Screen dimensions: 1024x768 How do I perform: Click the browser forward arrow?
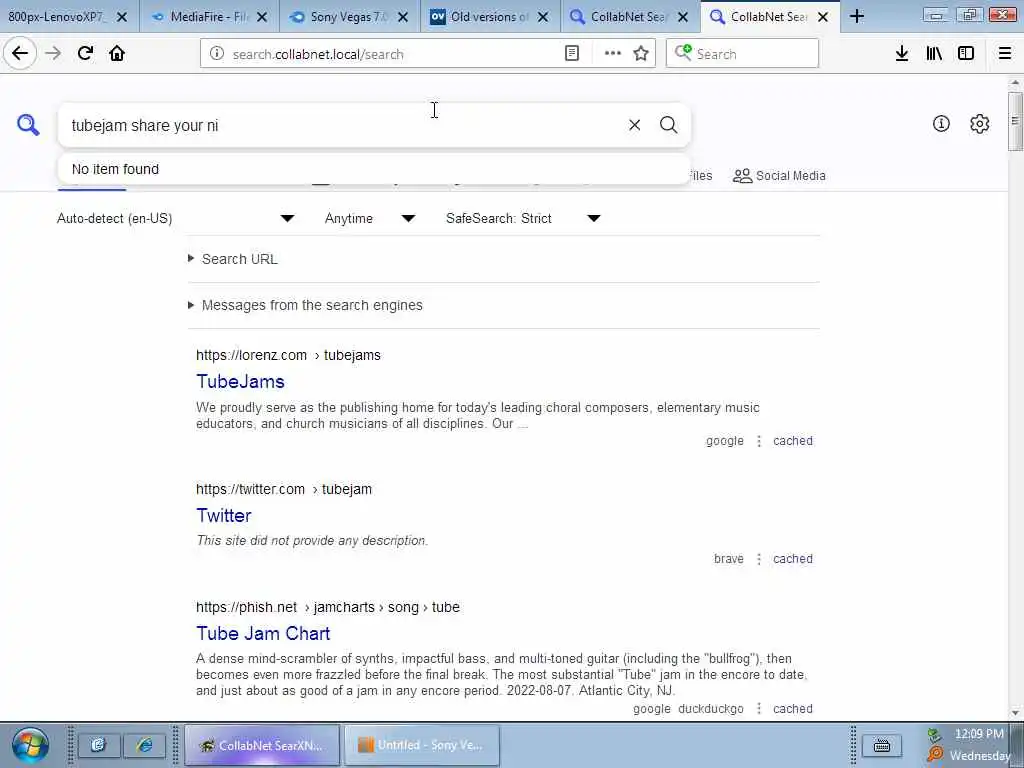click(x=53, y=54)
